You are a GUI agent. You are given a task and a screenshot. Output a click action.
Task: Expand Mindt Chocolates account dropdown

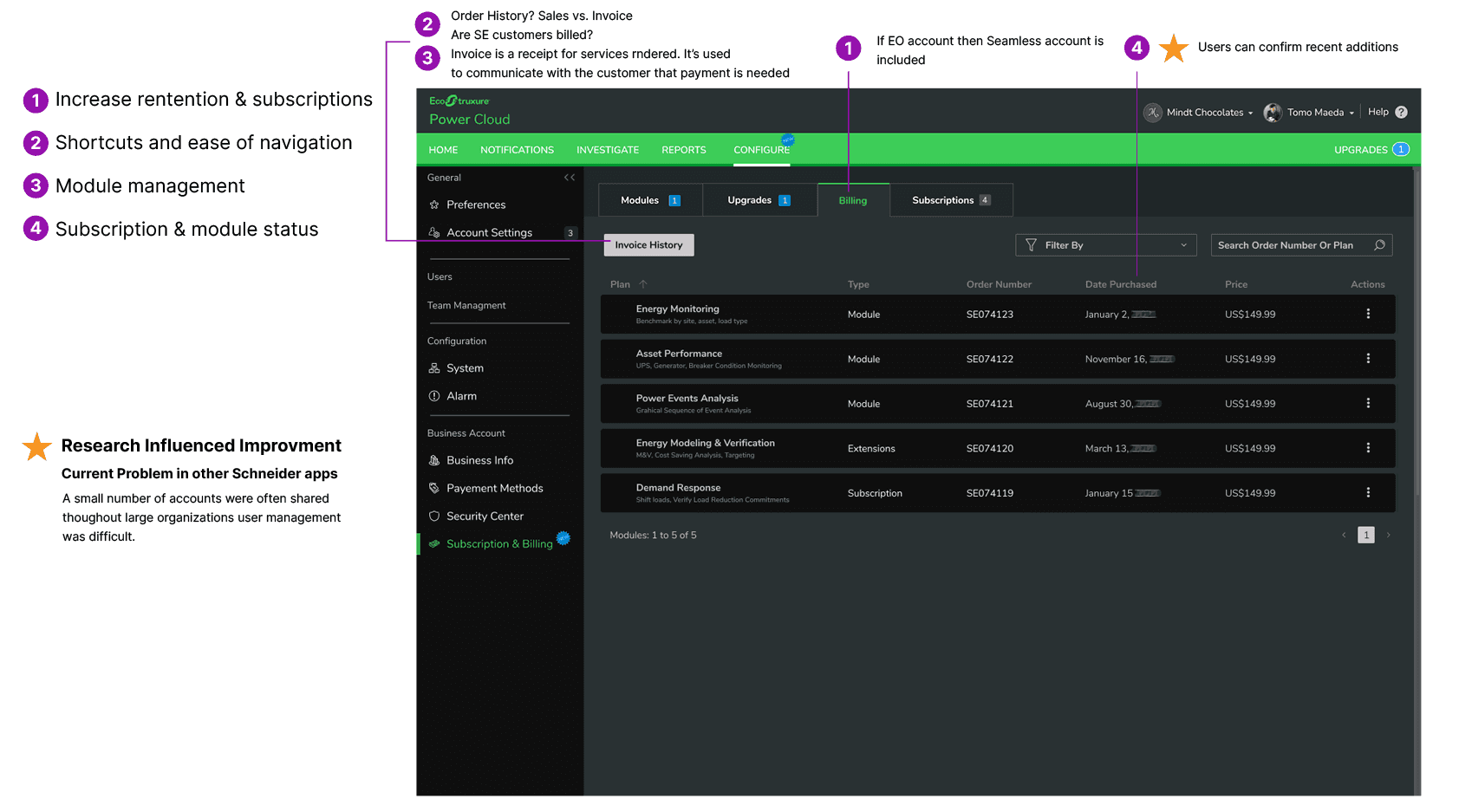(x=1250, y=114)
